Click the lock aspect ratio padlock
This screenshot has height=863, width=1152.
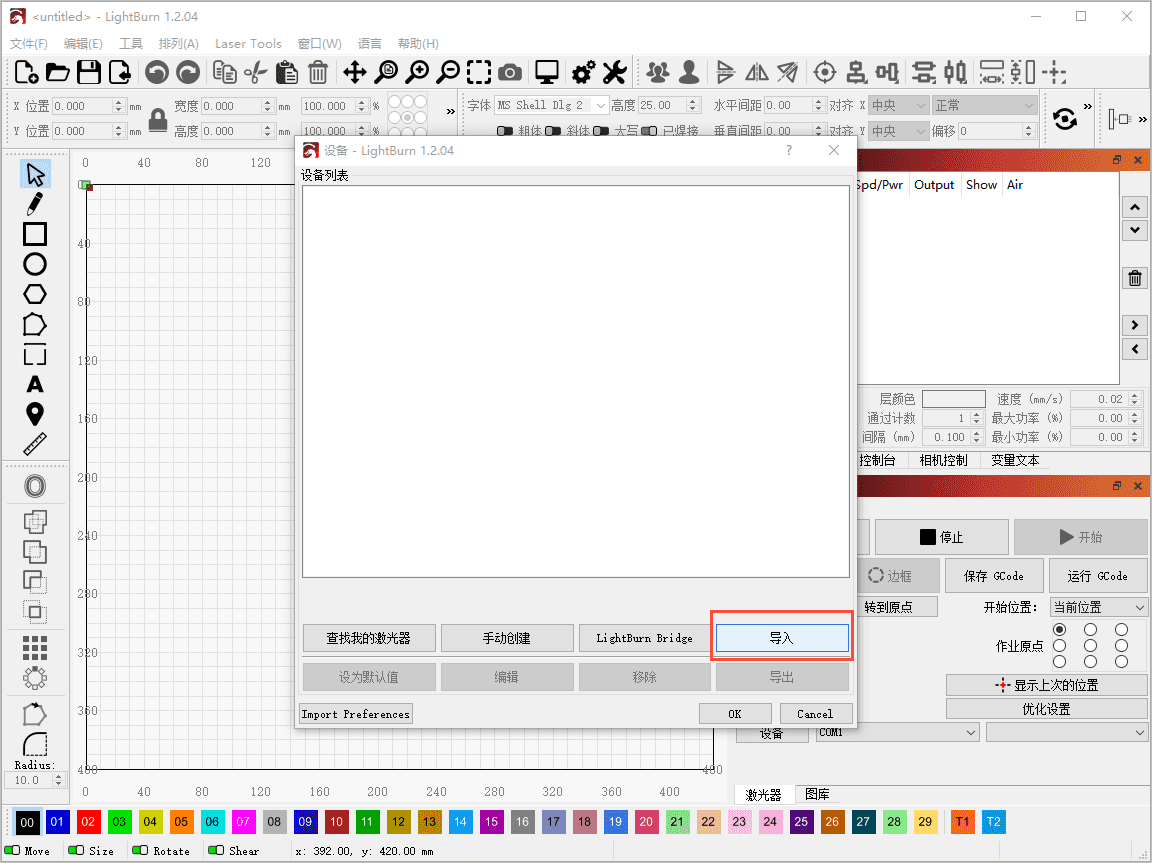pyautogui.click(x=157, y=119)
